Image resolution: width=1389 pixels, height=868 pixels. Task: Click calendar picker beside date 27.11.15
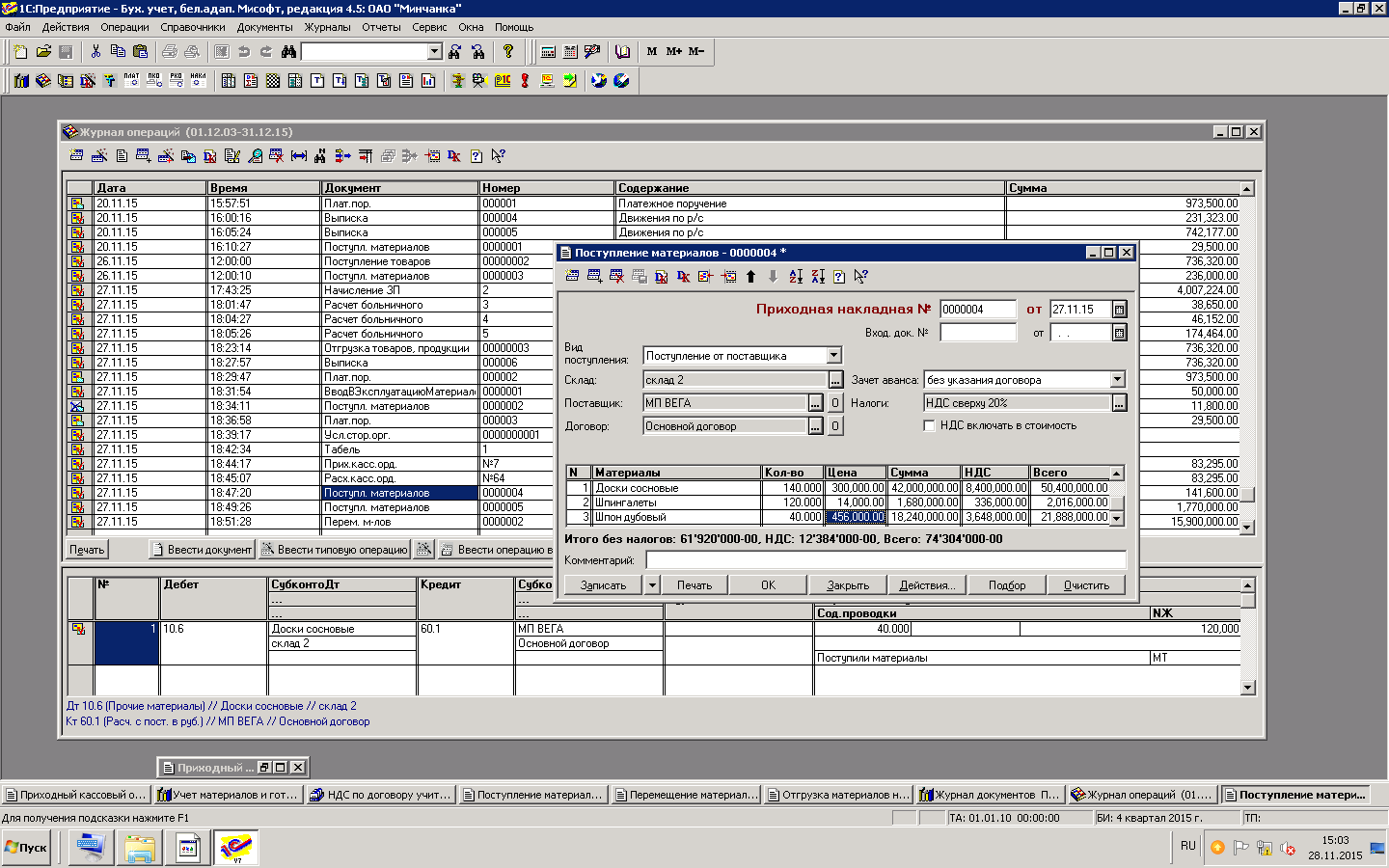pyautogui.click(x=1119, y=310)
